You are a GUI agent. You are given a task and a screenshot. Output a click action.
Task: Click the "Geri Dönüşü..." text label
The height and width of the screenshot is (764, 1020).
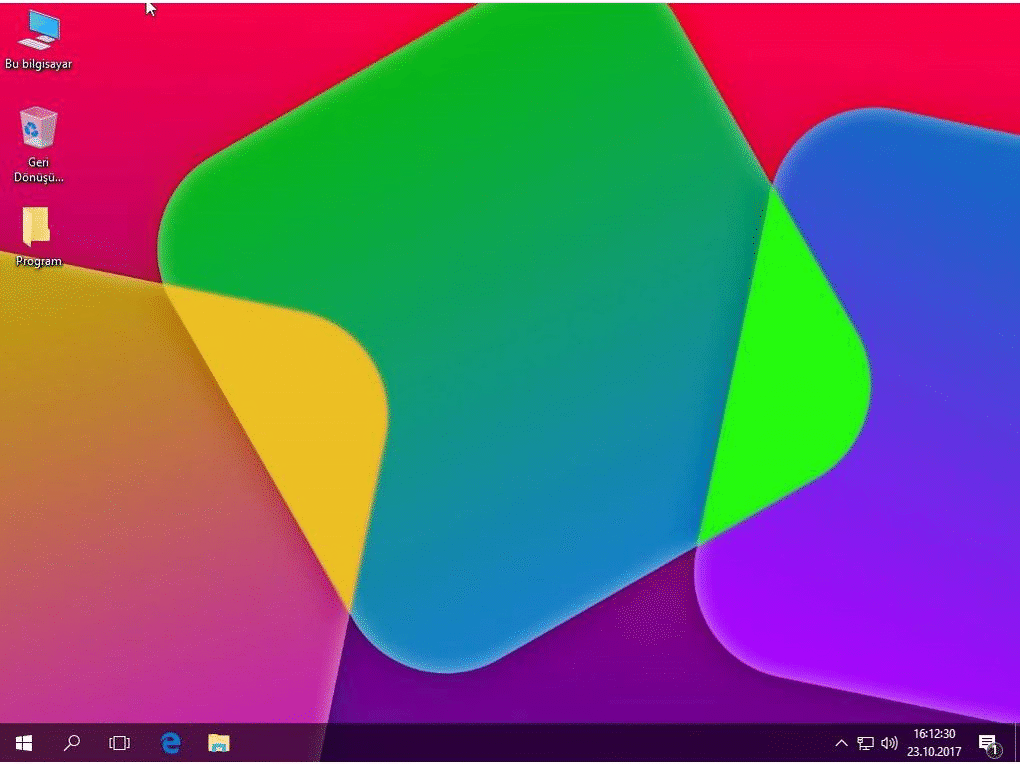pyautogui.click(x=38, y=170)
